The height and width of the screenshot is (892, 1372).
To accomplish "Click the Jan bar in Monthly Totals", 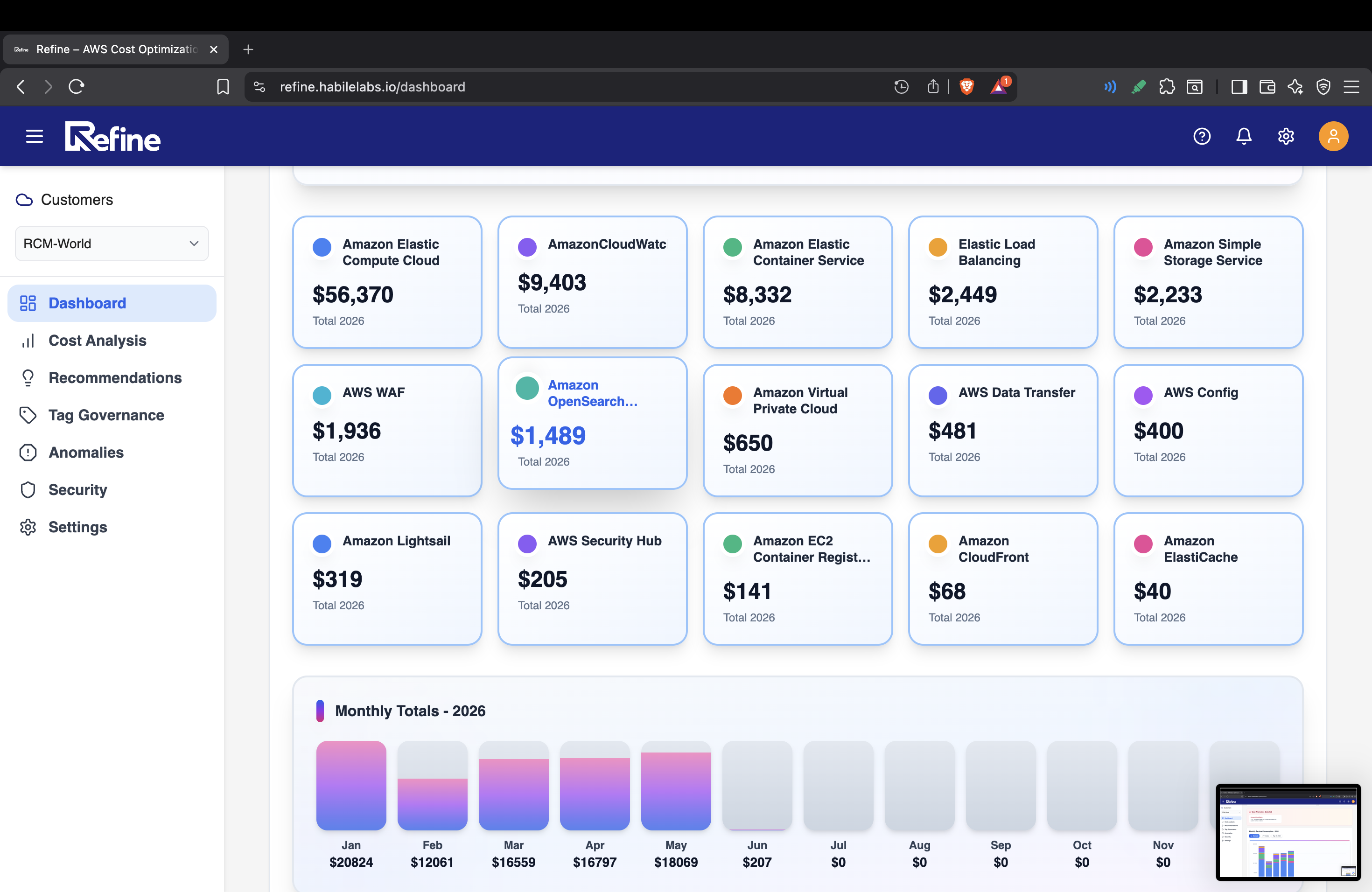I will pyautogui.click(x=351, y=785).
